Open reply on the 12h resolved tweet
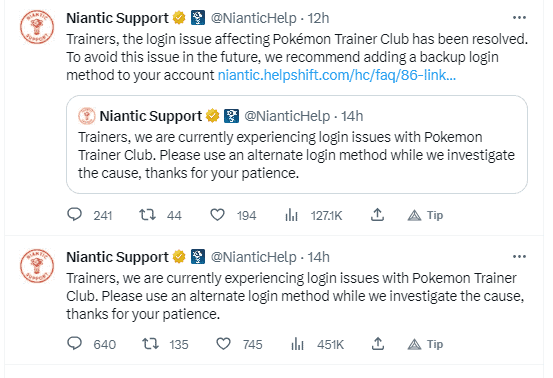Viewport: 553px width, 378px height. click(x=74, y=214)
